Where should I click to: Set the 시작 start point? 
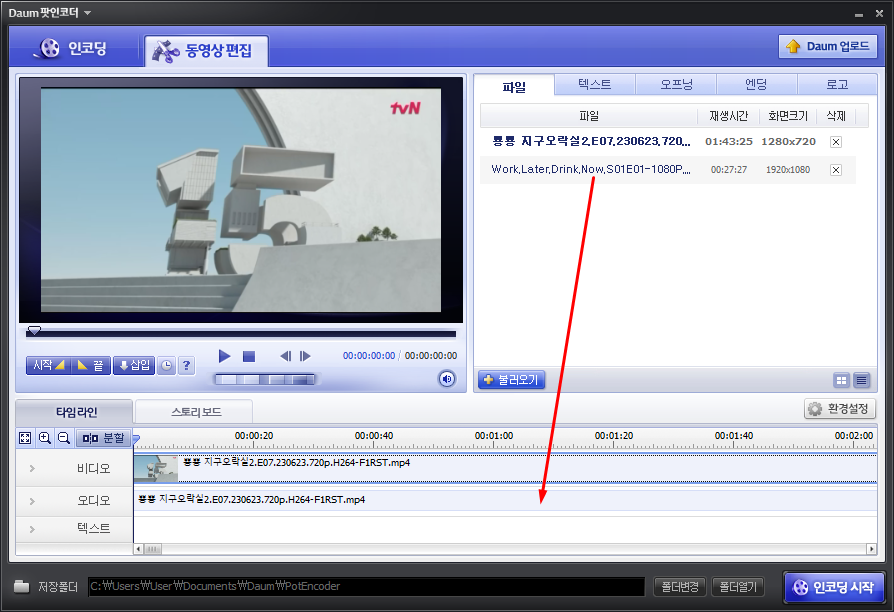[48, 365]
